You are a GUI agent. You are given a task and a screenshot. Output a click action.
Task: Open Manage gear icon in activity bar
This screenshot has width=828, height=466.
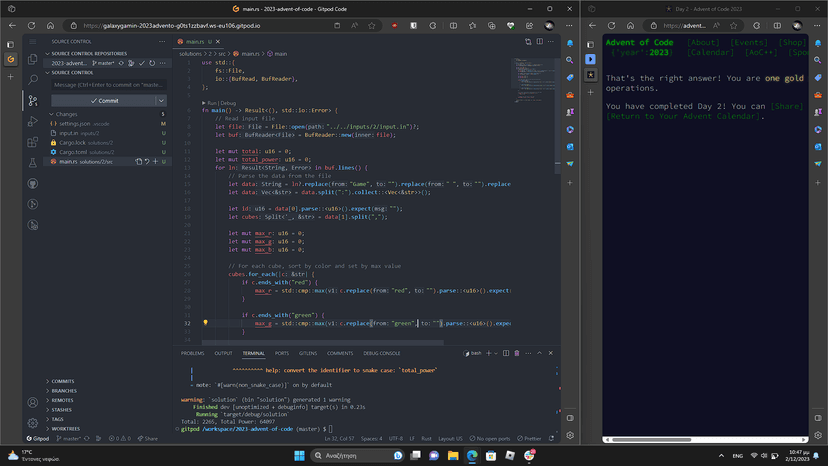(x=33, y=423)
